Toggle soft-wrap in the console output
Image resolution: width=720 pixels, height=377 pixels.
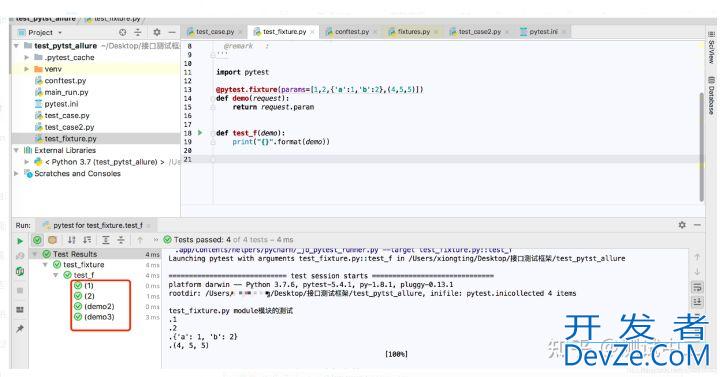pyautogui.click(x=697, y=288)
